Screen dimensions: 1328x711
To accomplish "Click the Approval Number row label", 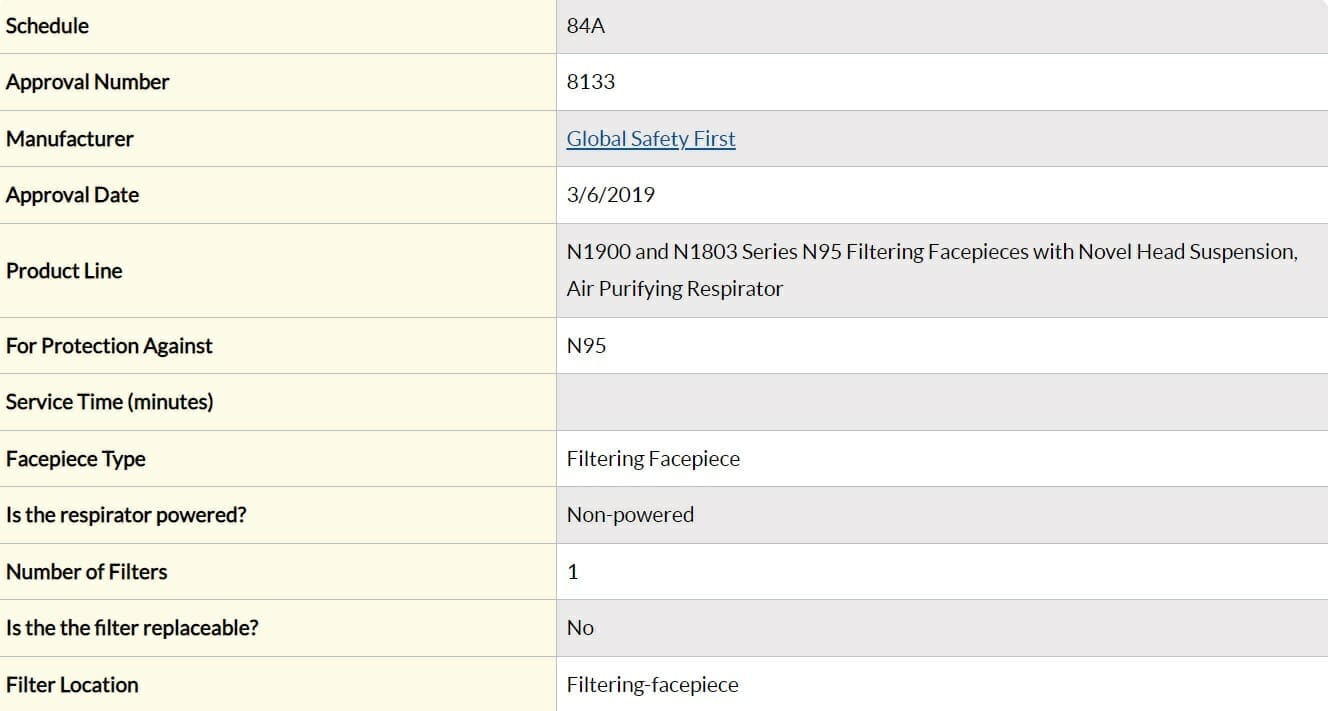I will [x=88, y=82].
